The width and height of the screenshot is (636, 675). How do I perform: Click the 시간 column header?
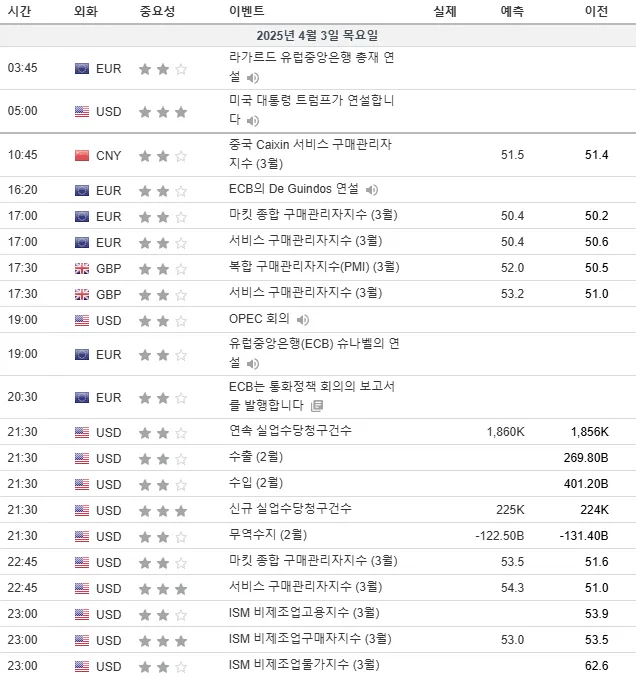(19, 11)
